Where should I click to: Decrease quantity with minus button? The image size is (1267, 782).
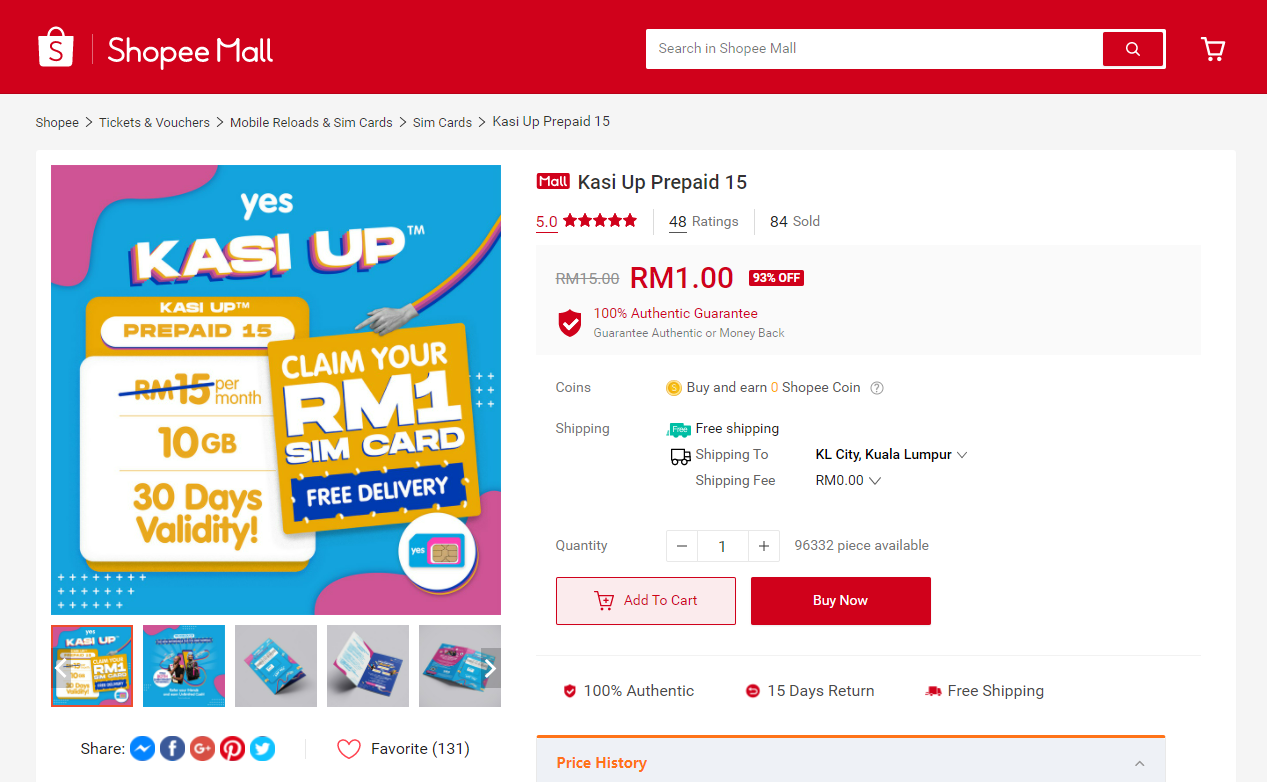coord(682,546)
